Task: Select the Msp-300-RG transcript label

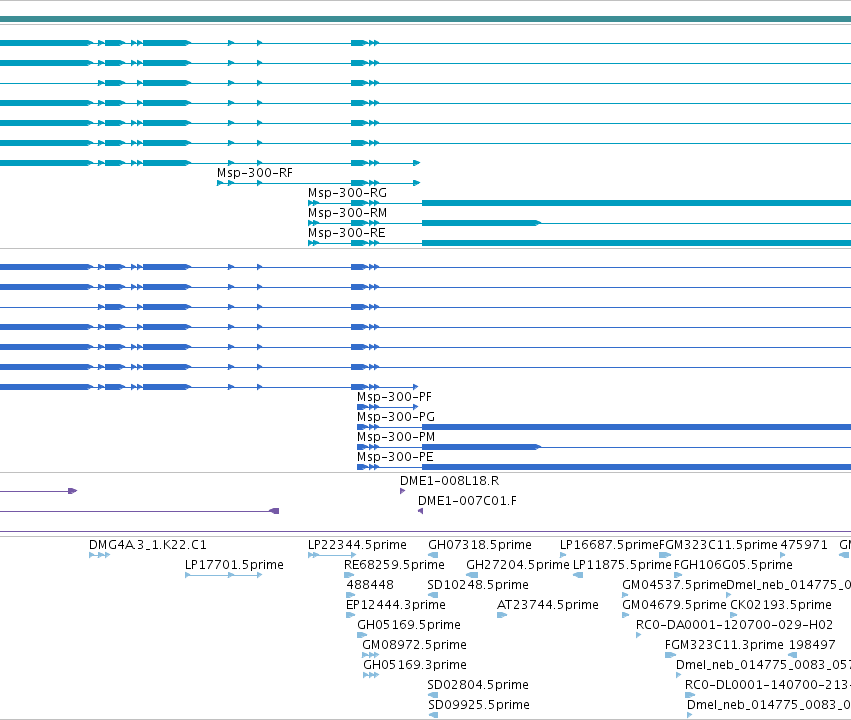Action: [x=347, y=193]
